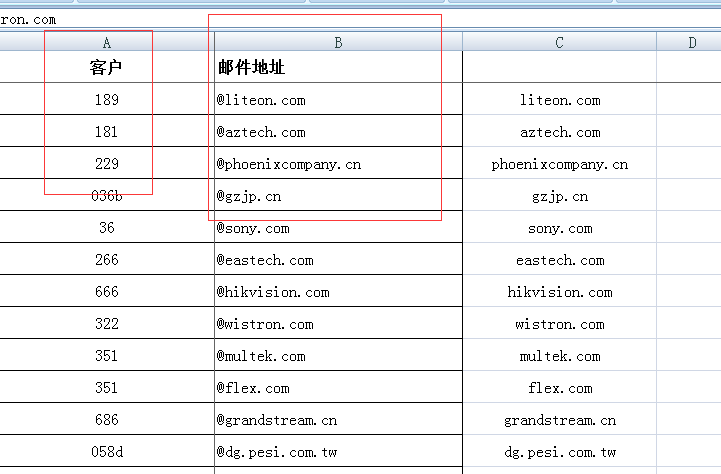This screenshot has height=474, width=721.
Task: Select cell multek.com in column C
Action: [559, 355]
